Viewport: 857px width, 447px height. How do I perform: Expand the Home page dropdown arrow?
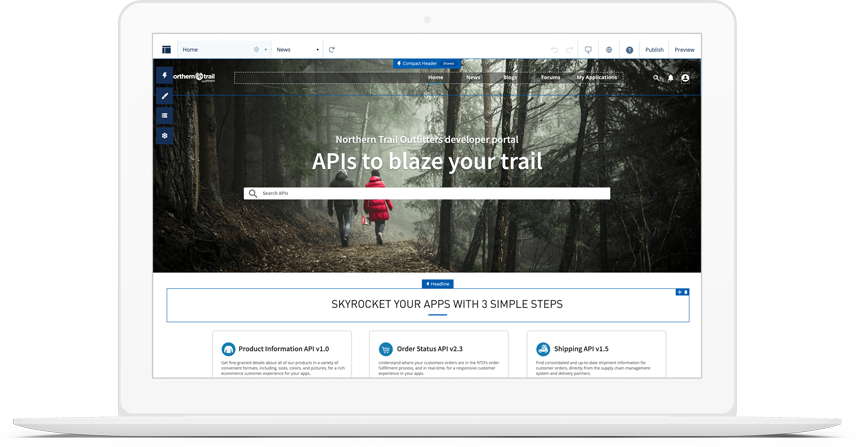266,50
